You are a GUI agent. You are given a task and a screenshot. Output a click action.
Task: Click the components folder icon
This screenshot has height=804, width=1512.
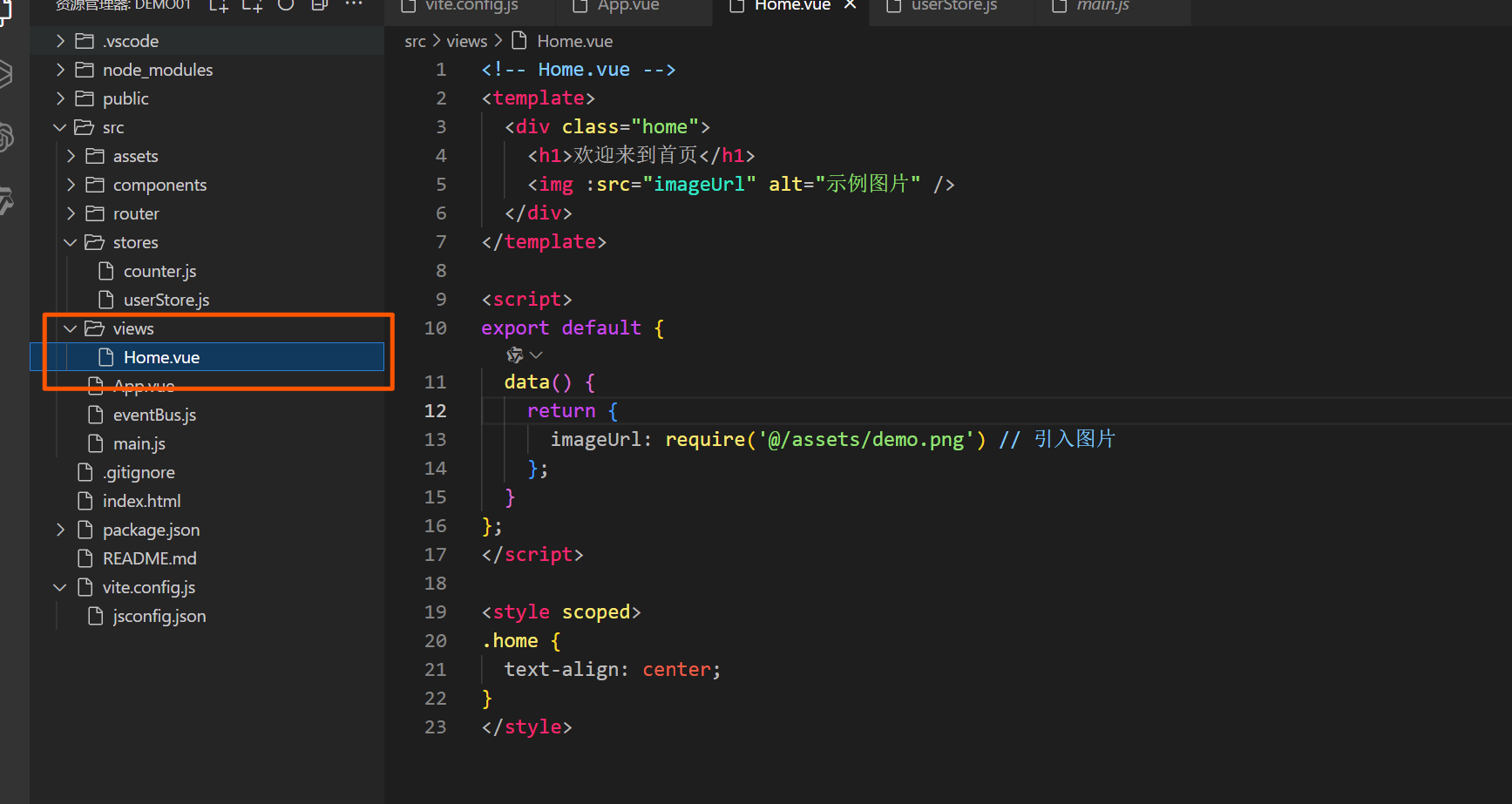point(95,185)
